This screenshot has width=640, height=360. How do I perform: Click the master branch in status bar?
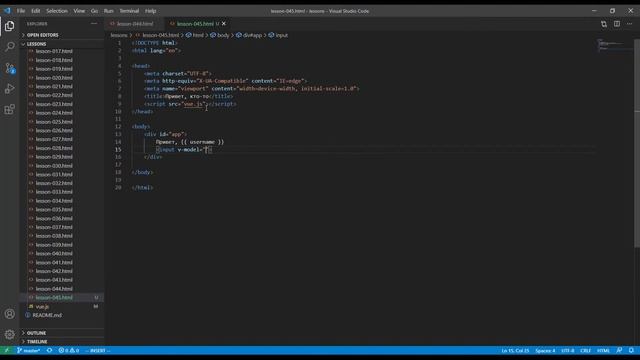[x=29, y=351]
